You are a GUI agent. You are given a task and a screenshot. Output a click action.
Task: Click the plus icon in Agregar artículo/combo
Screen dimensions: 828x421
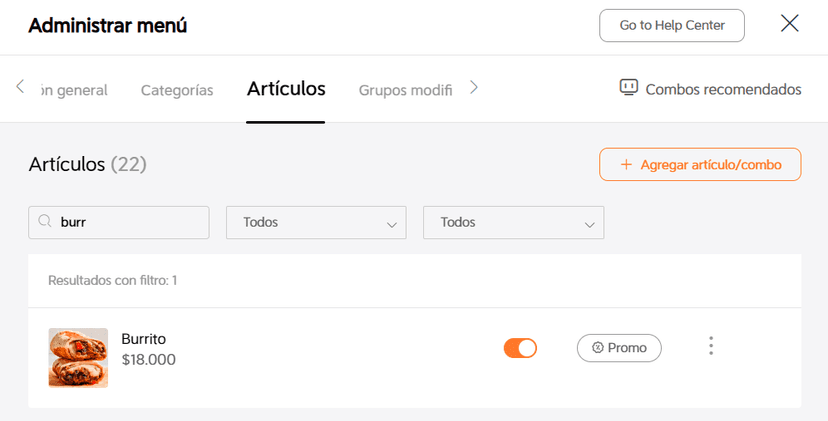coord(627,165)
